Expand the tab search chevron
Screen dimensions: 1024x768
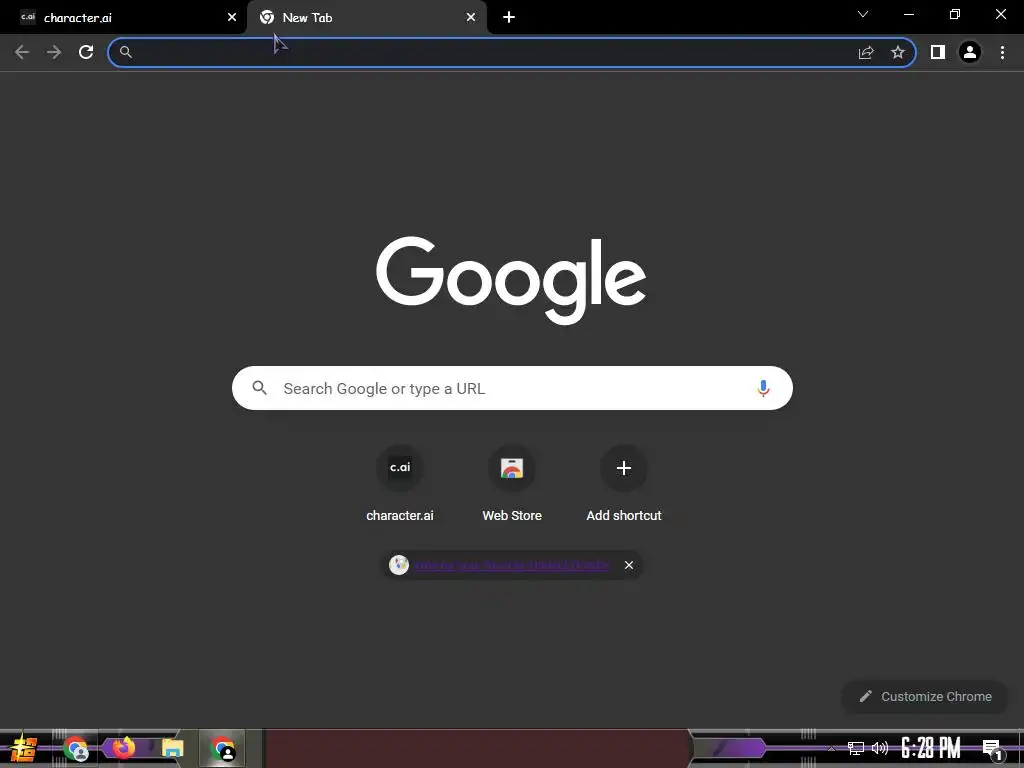pyautogui.click(x=863, y=14)
